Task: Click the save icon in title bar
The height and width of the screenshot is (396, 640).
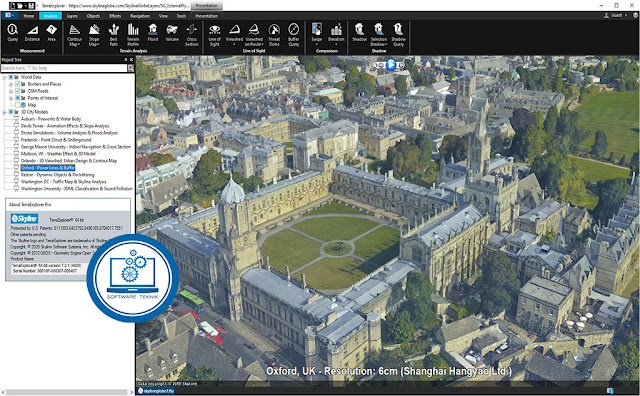Action: tap(31, 6)
